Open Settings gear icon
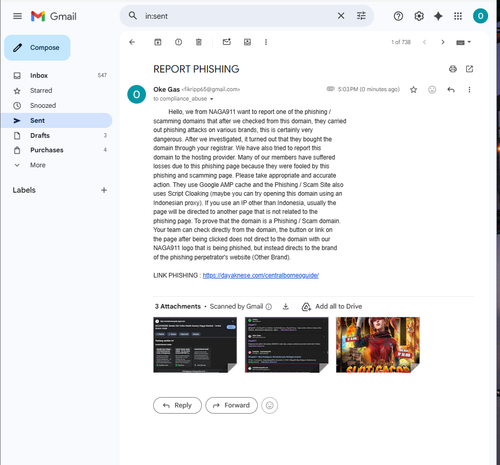This screenshot has width=500, height=465. tap(419, 16)
